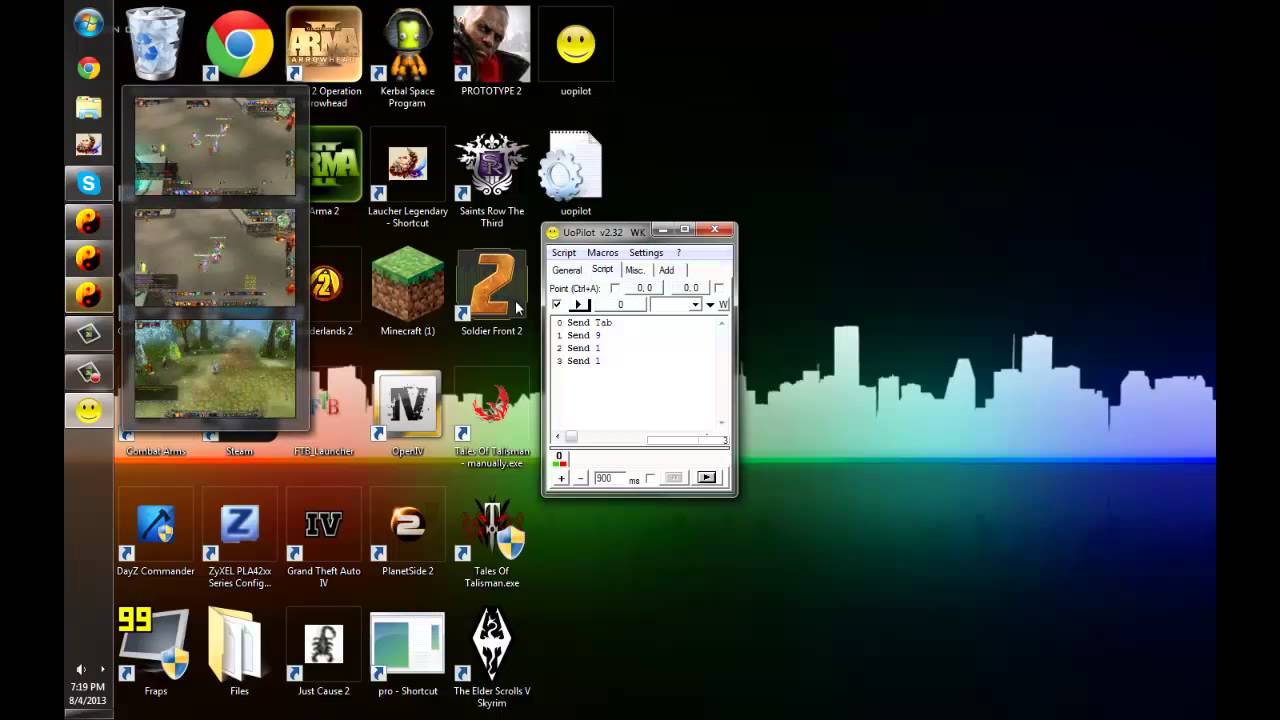The width and height of the screenshot is (1280, 720).
Task: Click the minus button to remove script
Action: click(x=581, y=478)
